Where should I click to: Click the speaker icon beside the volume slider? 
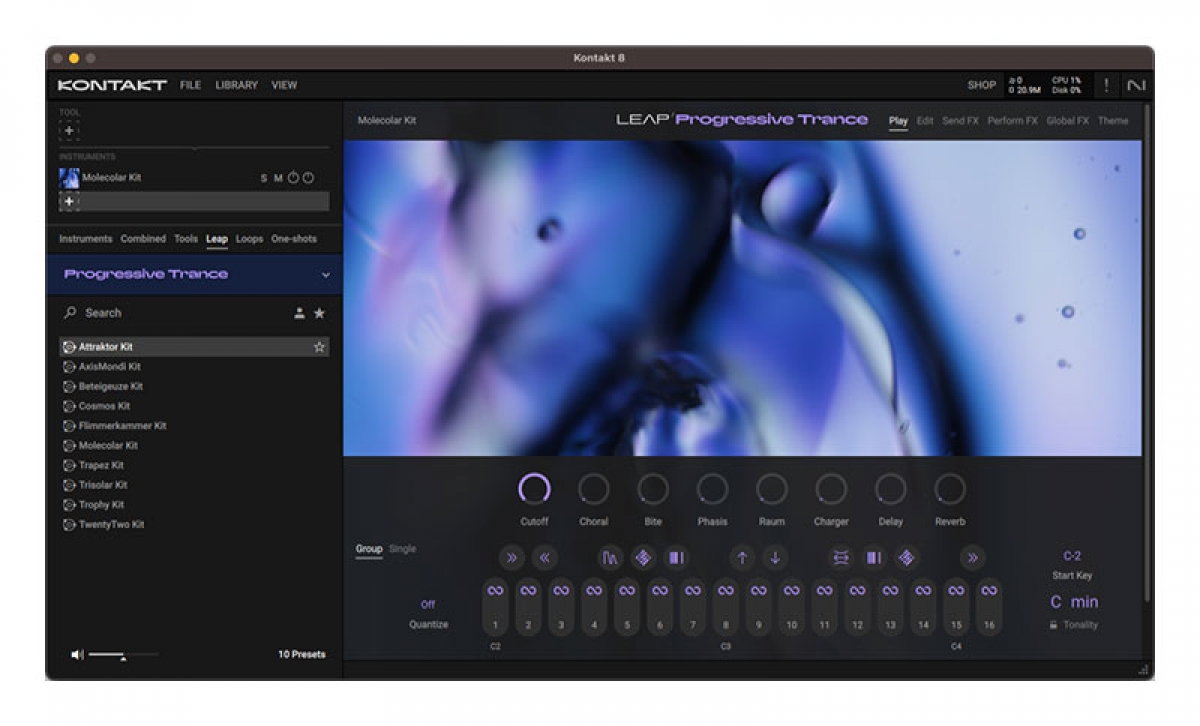tap(77, 655)
